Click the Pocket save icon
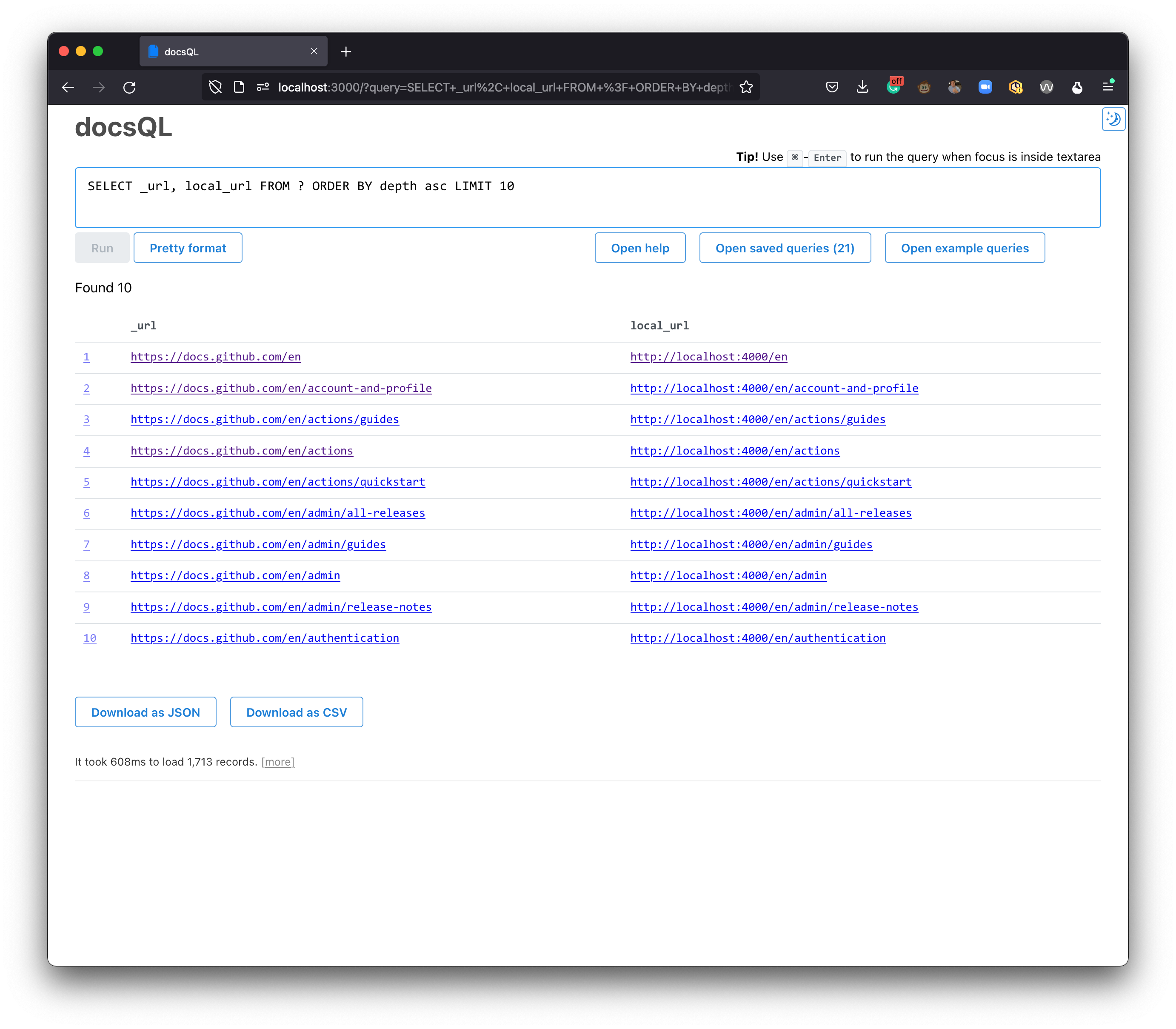 pyautogui.click(x=831, y=87)
